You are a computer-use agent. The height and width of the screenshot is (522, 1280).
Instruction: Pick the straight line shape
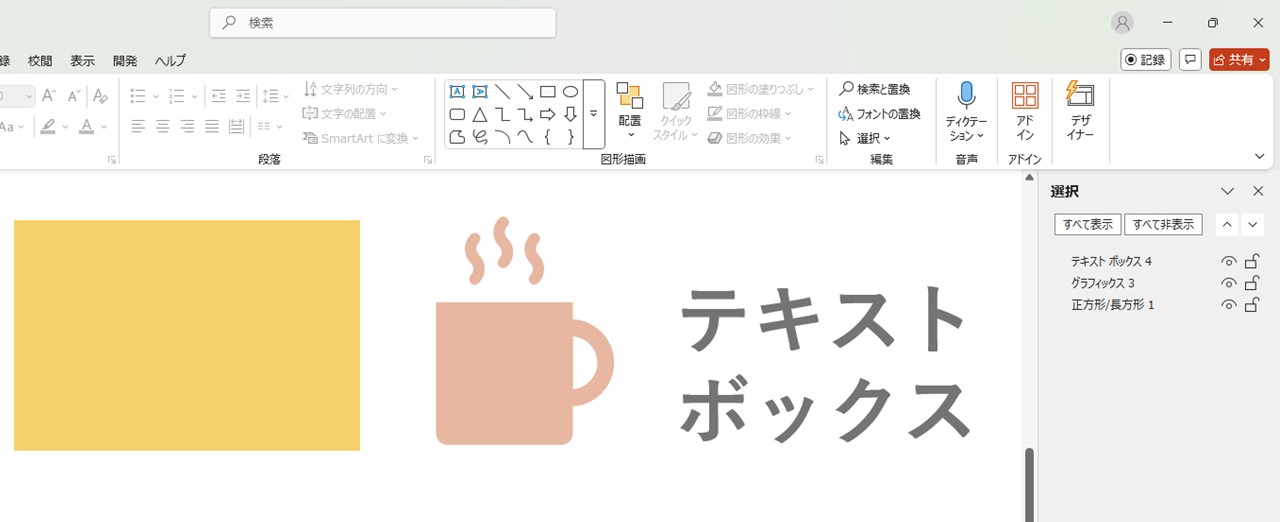pyautogui.click(x=503, y=91)
